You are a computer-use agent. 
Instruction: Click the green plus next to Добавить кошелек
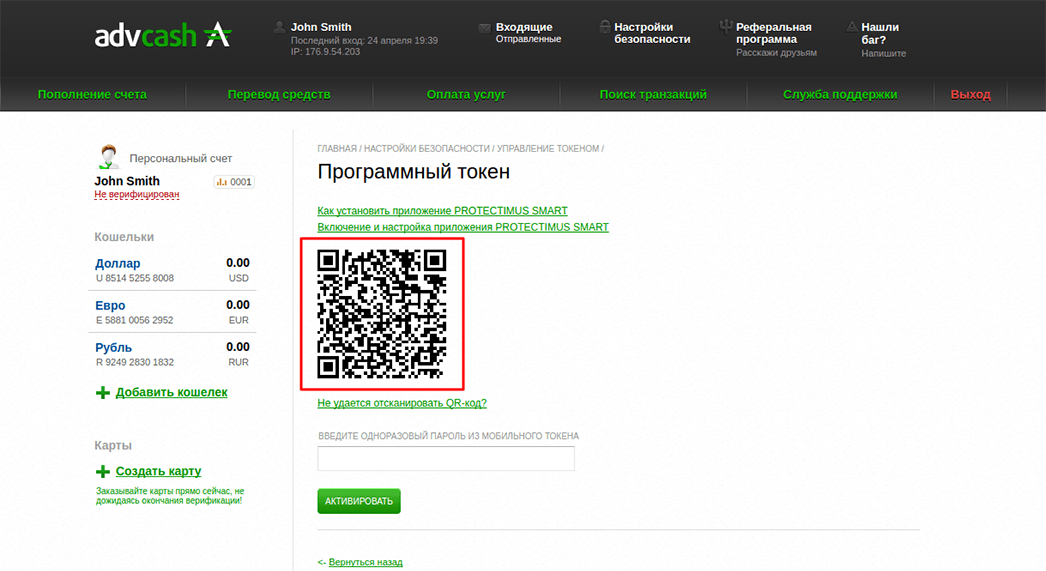103,393
